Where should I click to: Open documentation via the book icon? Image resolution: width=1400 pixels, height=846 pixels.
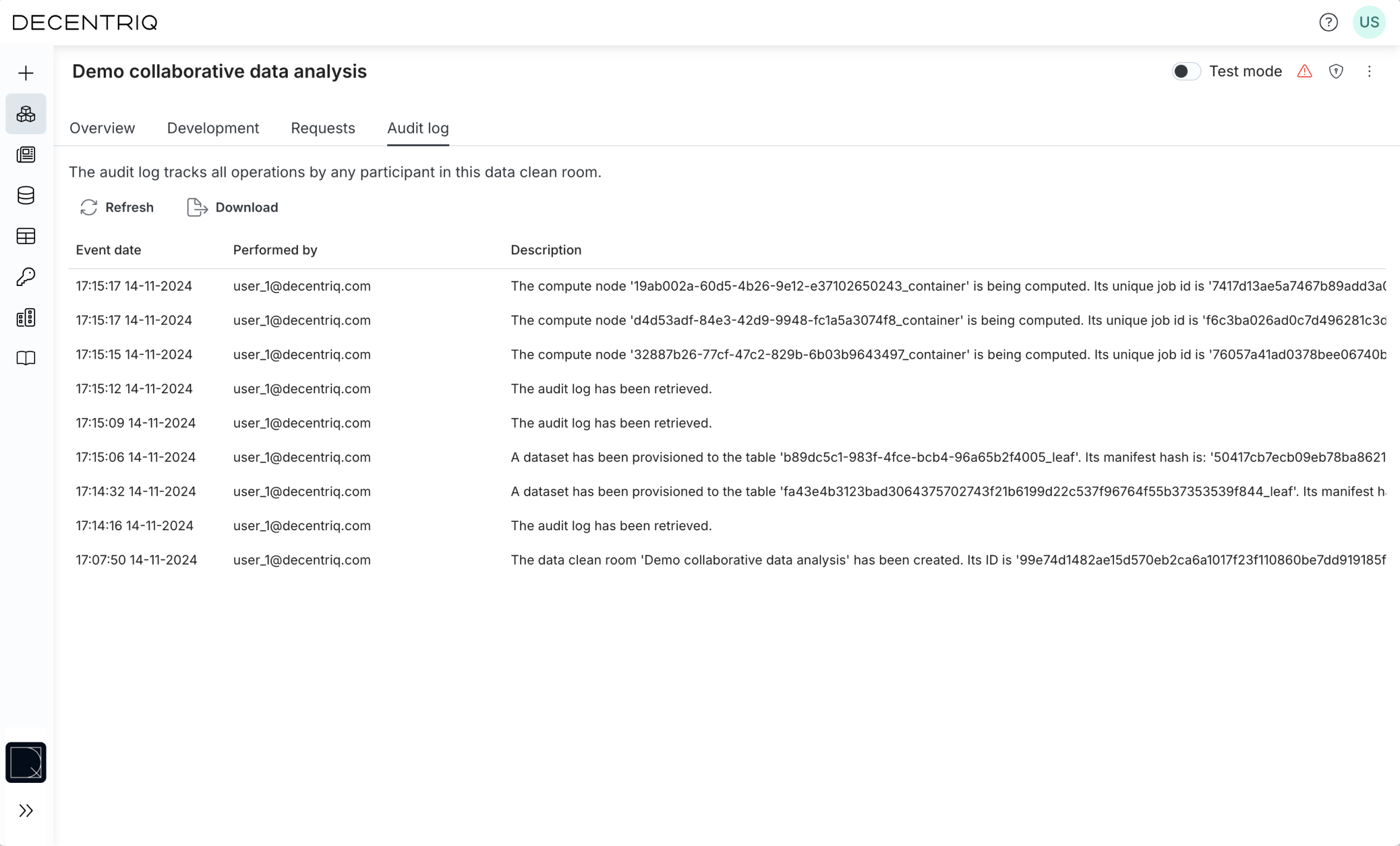[x=26, y=357]
